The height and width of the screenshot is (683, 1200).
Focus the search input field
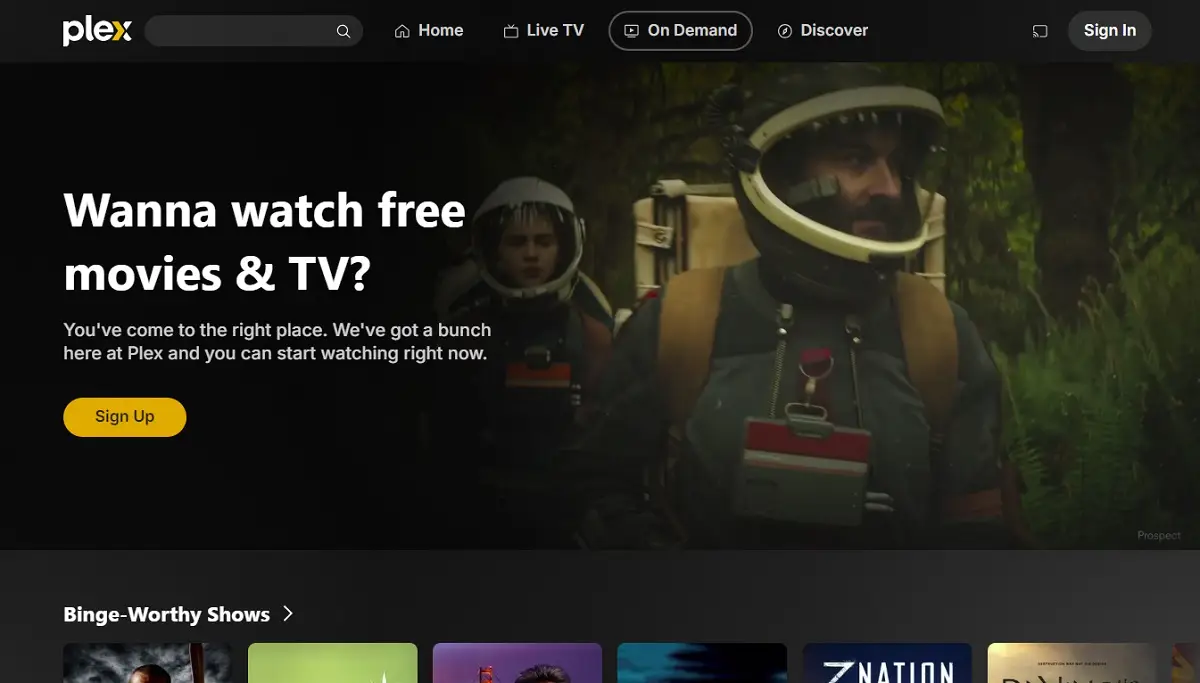click(253, 31)
